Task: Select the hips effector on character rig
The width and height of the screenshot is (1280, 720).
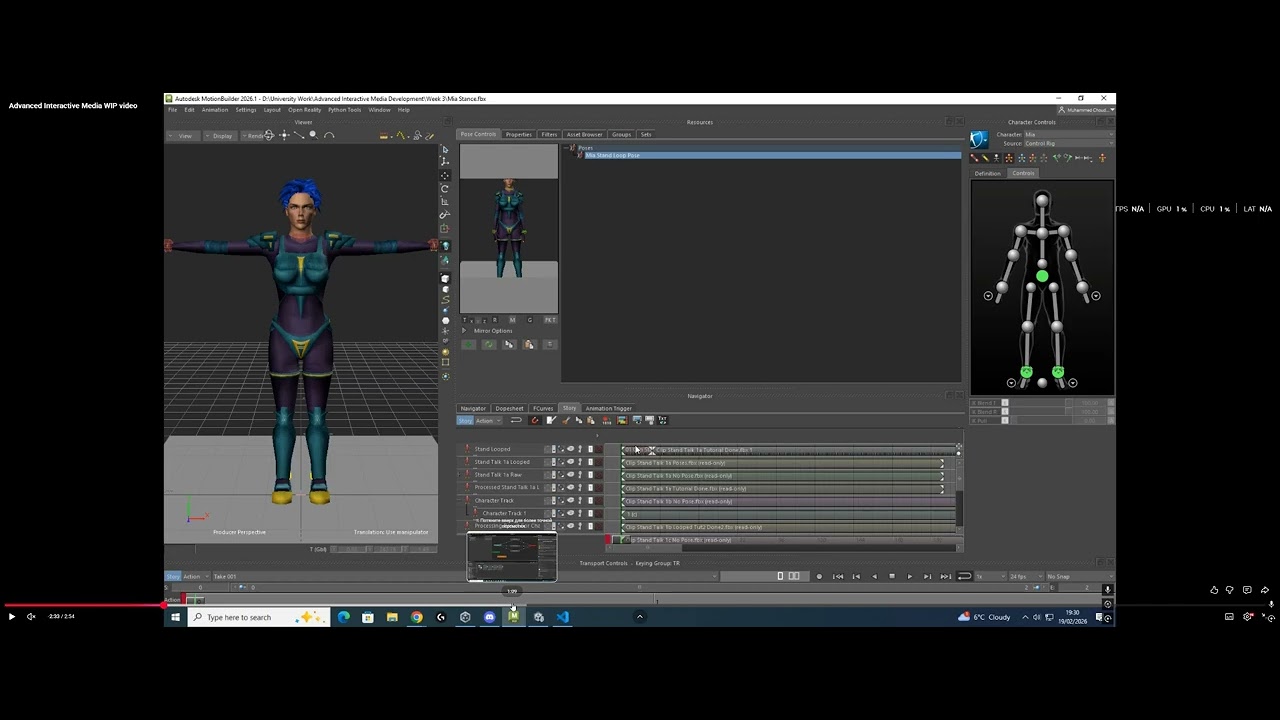Action: coord(1042,276)
